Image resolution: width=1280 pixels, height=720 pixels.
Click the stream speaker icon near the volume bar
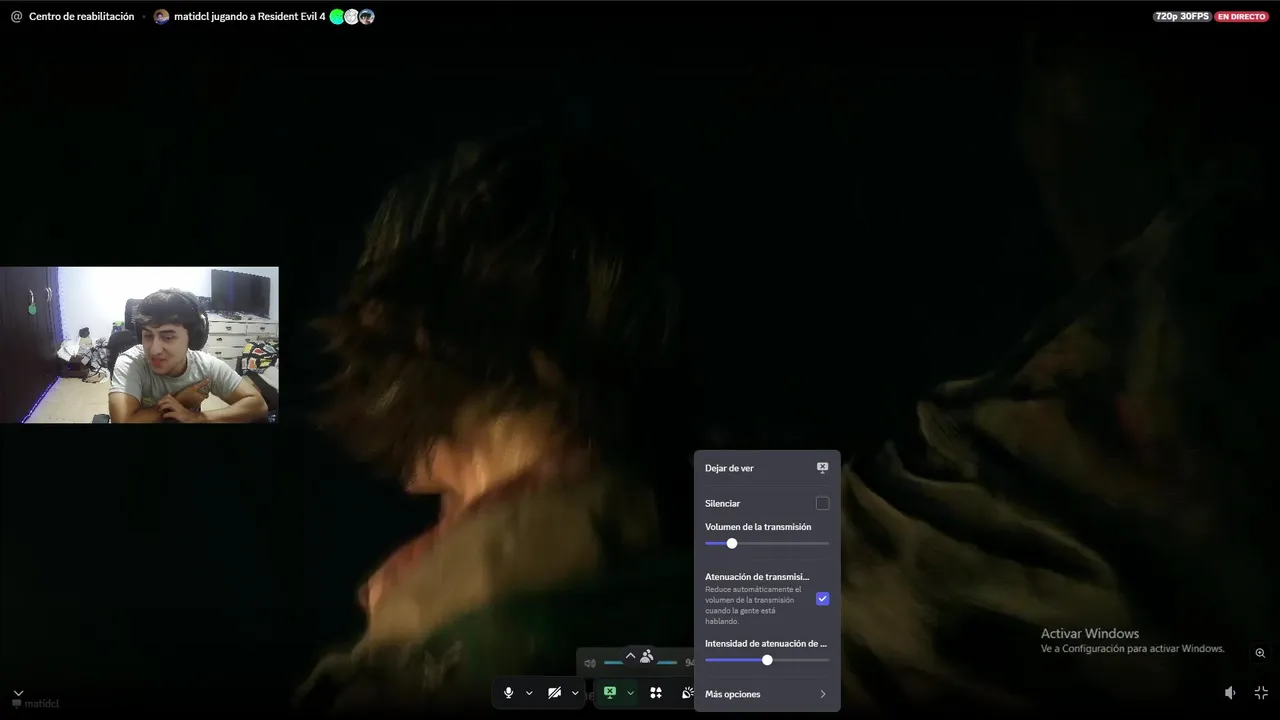590,663
